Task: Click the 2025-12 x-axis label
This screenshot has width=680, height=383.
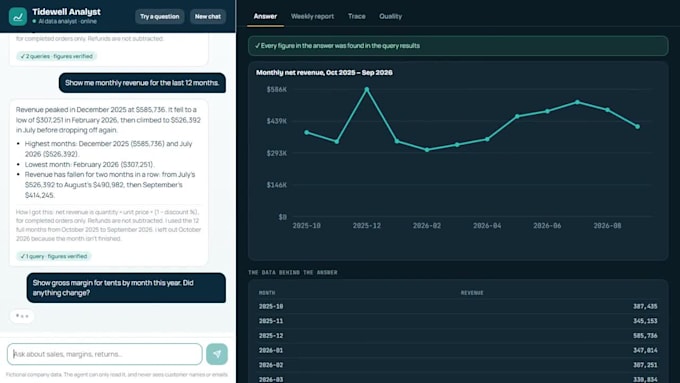Action: coord(367,226)
